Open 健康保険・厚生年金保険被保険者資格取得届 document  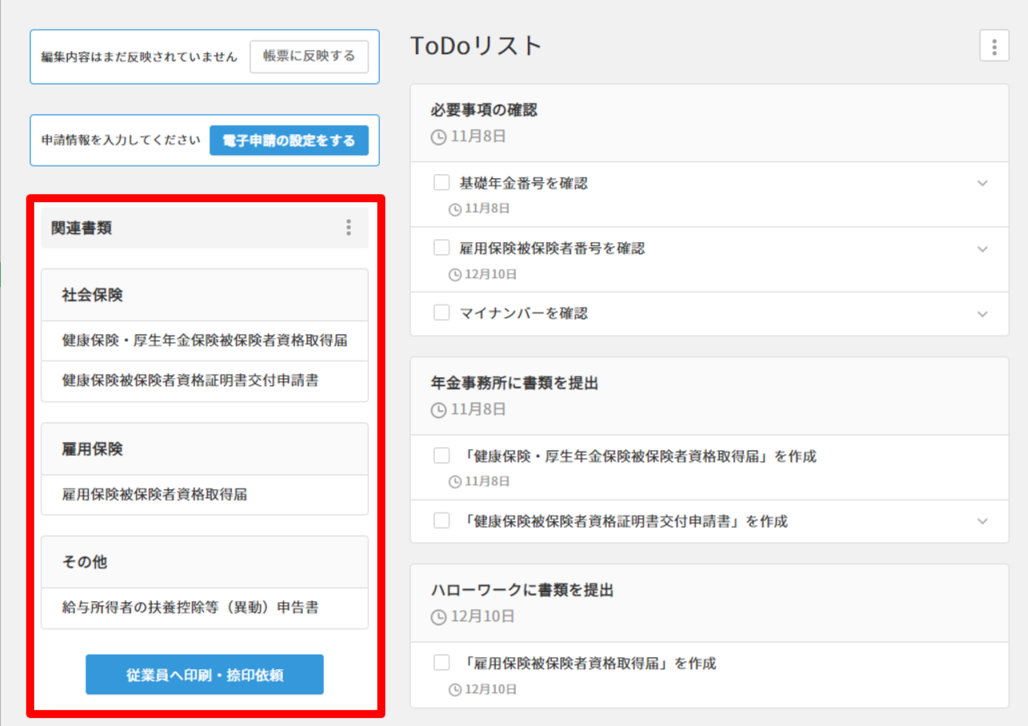pos(204,341)
